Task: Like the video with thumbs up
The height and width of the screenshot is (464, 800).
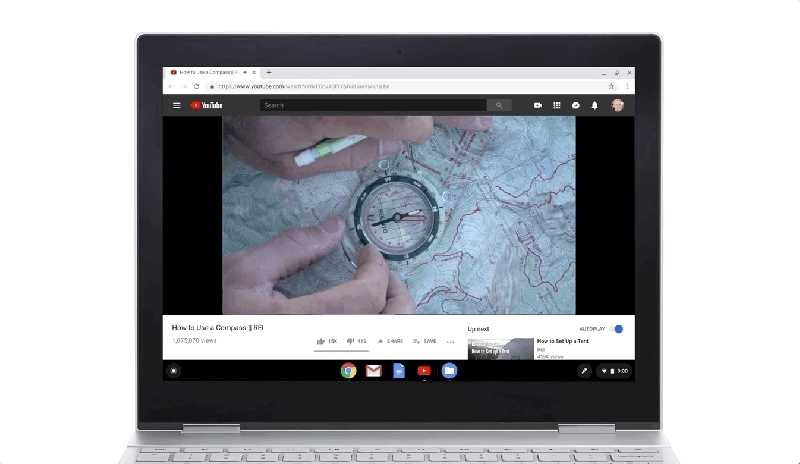Action: click(x=327, y=341)
